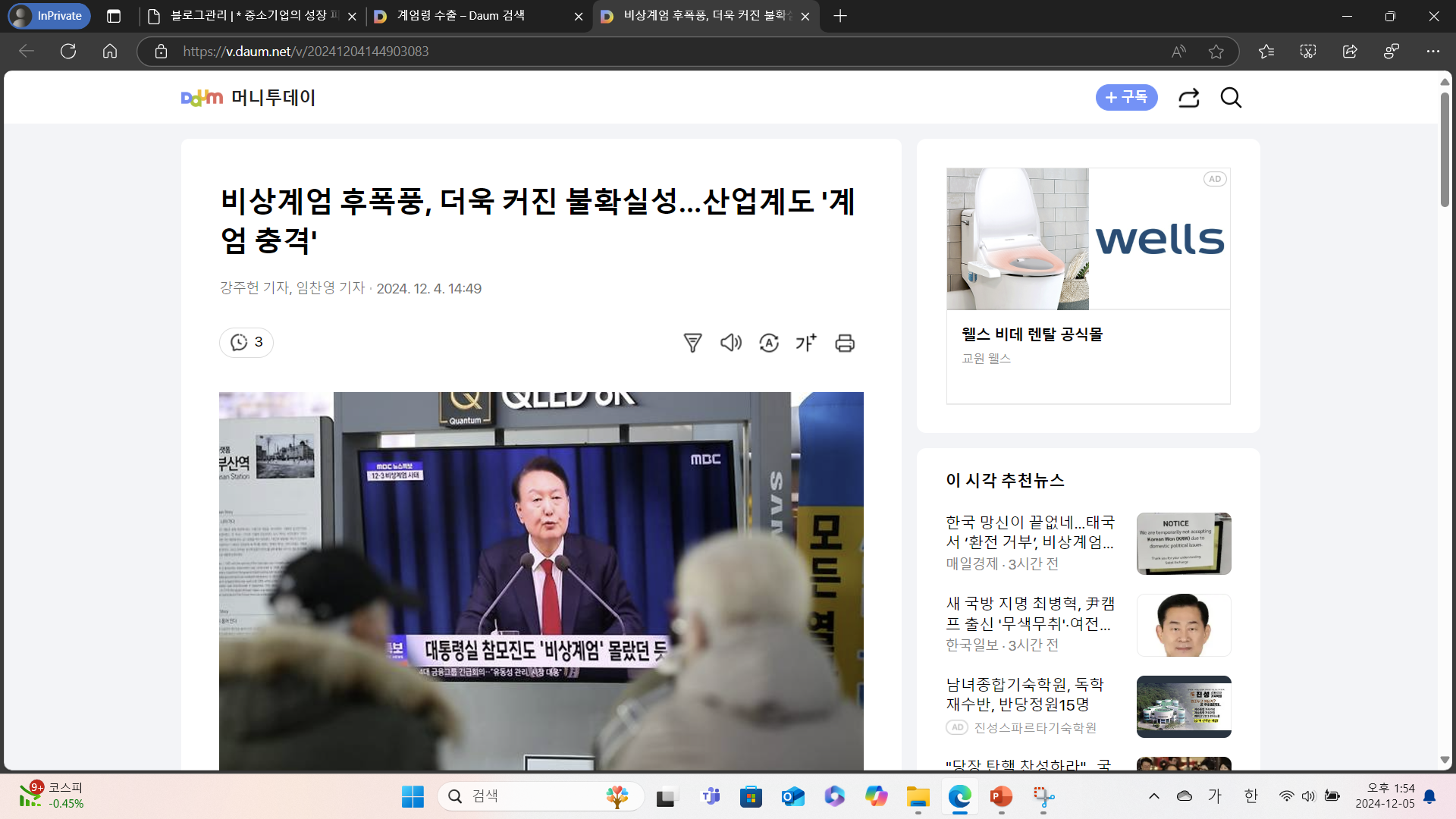Click the share arrow icon in header
Image resolution: width=1456 pixels, height=819 pixels.
pyautogui.click(x=1188, y=98)
